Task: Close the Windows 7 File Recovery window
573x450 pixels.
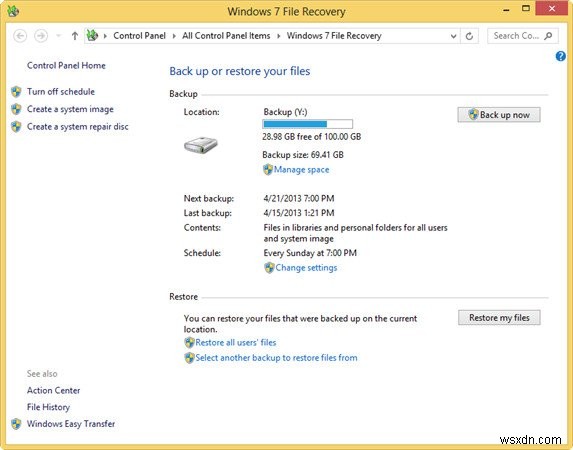Action: tap(552, 9)
